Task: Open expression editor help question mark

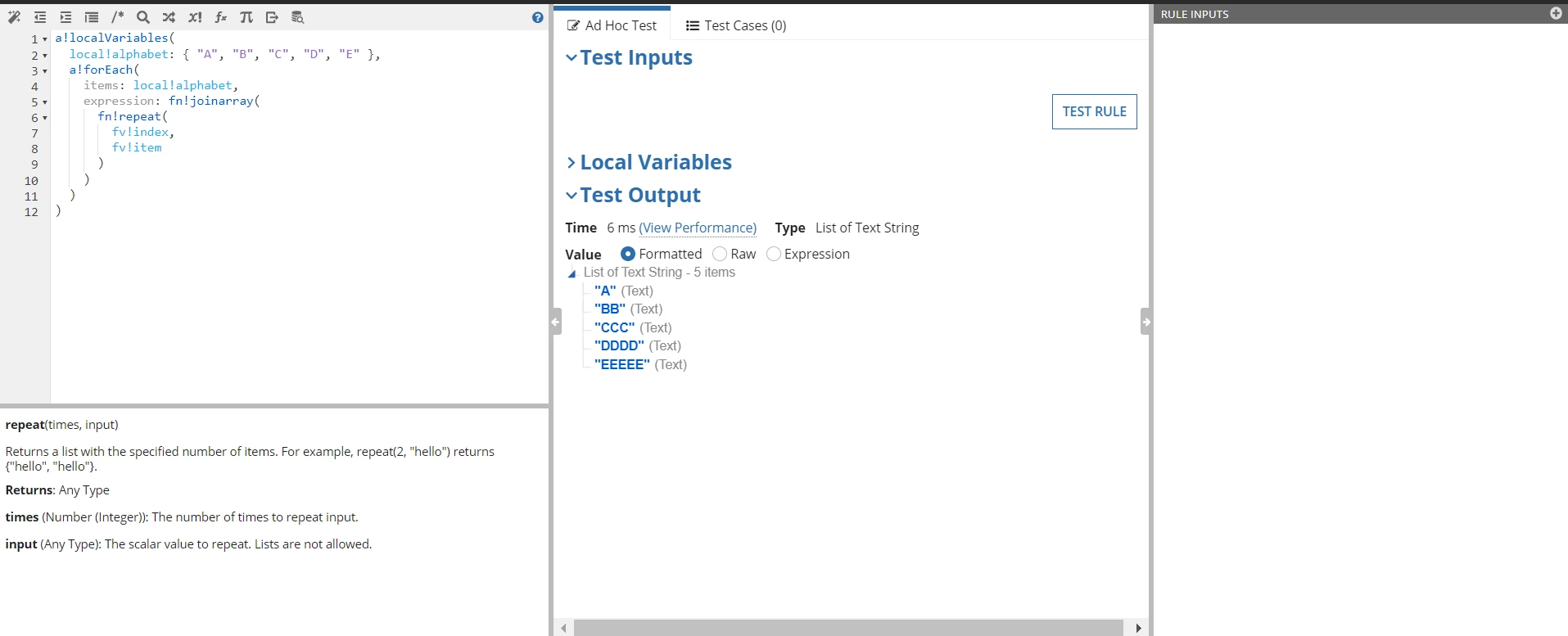Action: click(537, 17)
